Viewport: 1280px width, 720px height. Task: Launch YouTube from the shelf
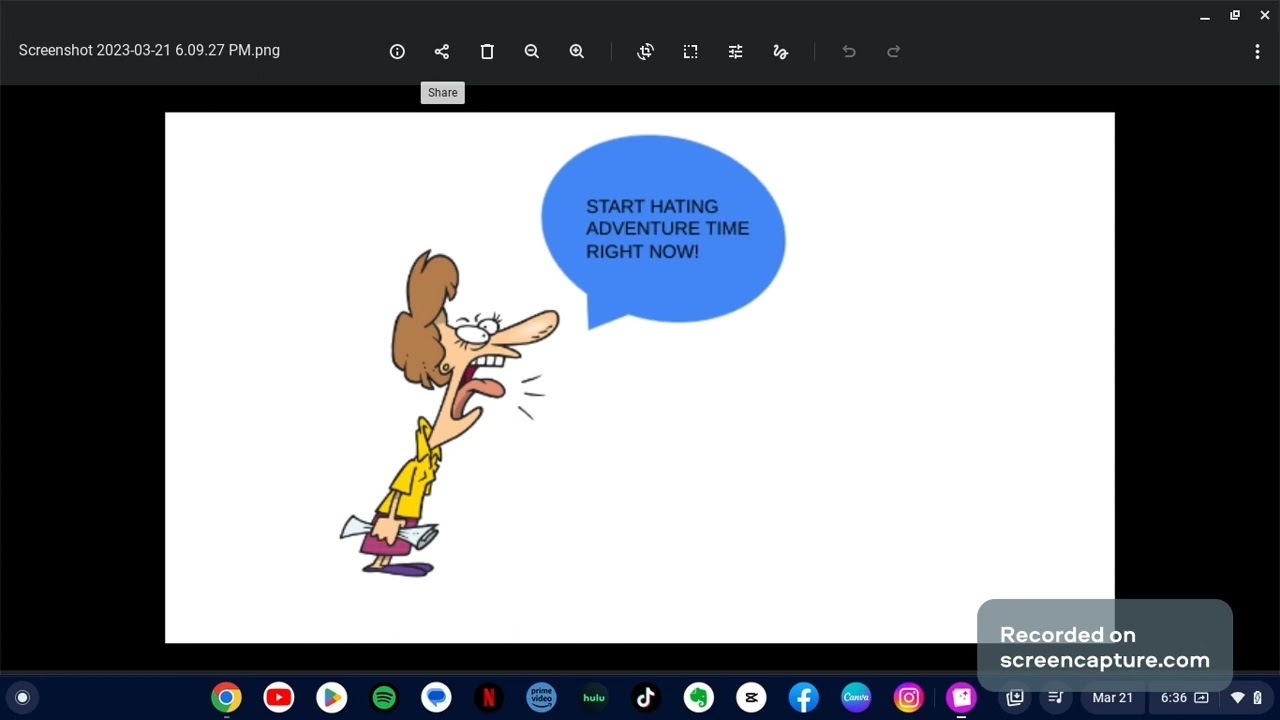click(x=279, y=698)
